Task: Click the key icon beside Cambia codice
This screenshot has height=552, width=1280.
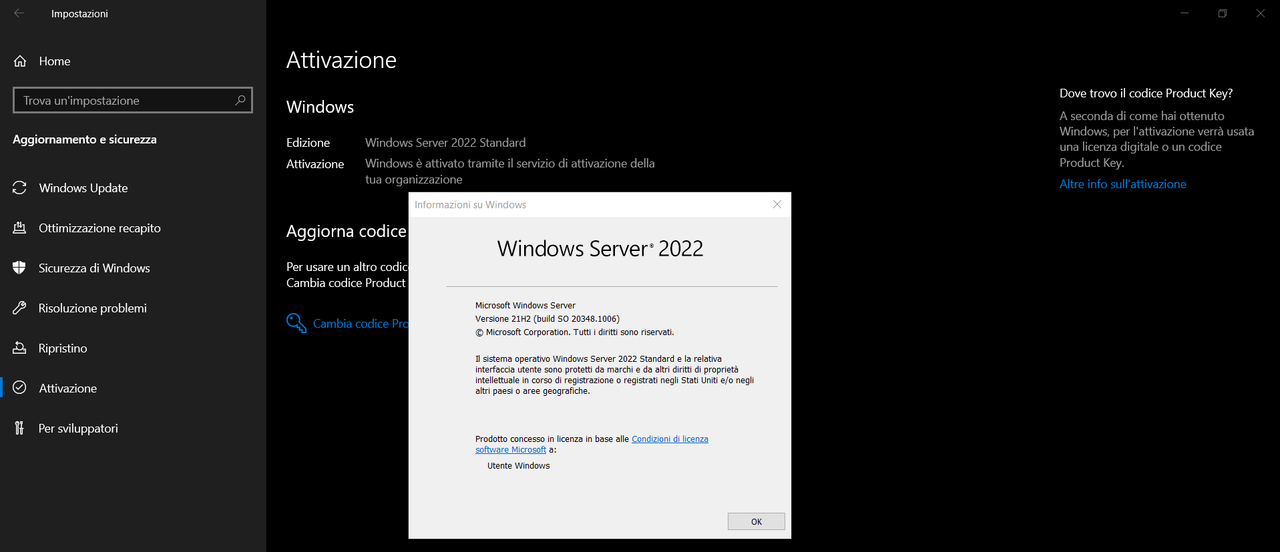Action: tap(296, 323)
